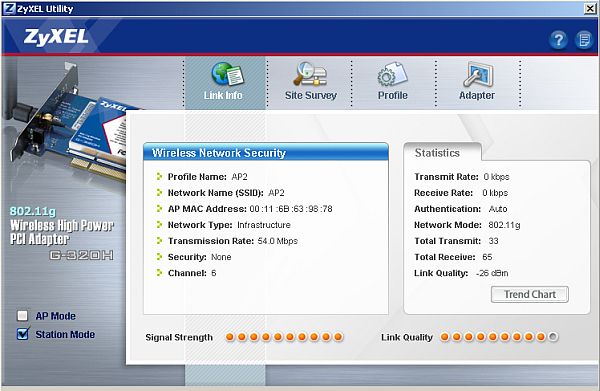Click the green arrow beside Profile Name
The height and width of the screenshot is (391, 600).
(159, 176)
